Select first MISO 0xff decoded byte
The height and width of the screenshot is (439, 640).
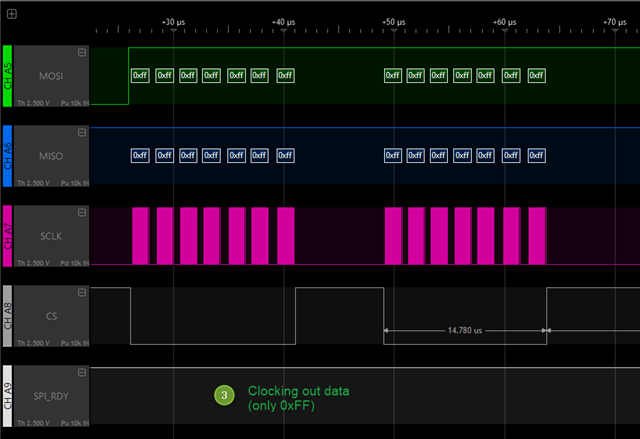pyautogui.click(x=140, y=155)
